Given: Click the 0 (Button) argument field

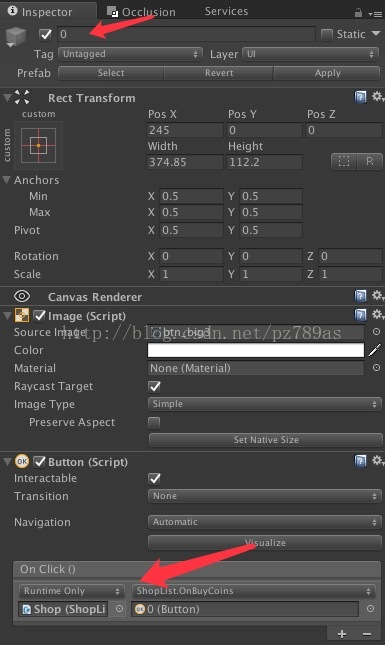Looking at the screenshot, I should click(245, 609).
